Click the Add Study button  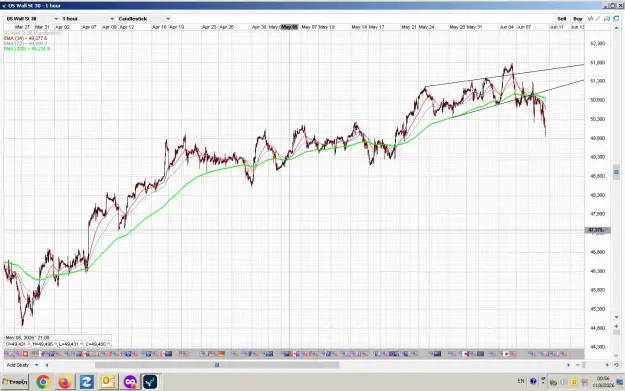click(x=18, y=365)
